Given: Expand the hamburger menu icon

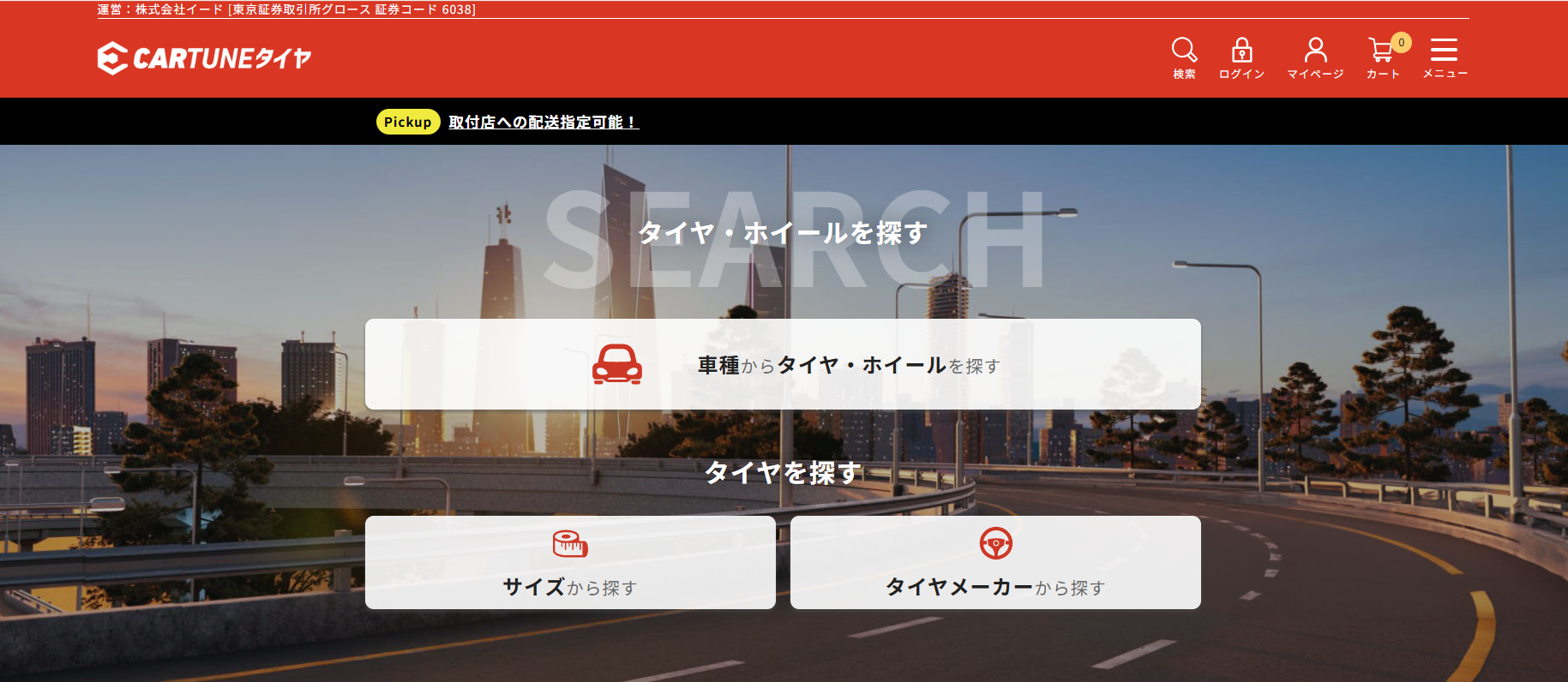Looking at the screenshot, I should coord(1444,50).
